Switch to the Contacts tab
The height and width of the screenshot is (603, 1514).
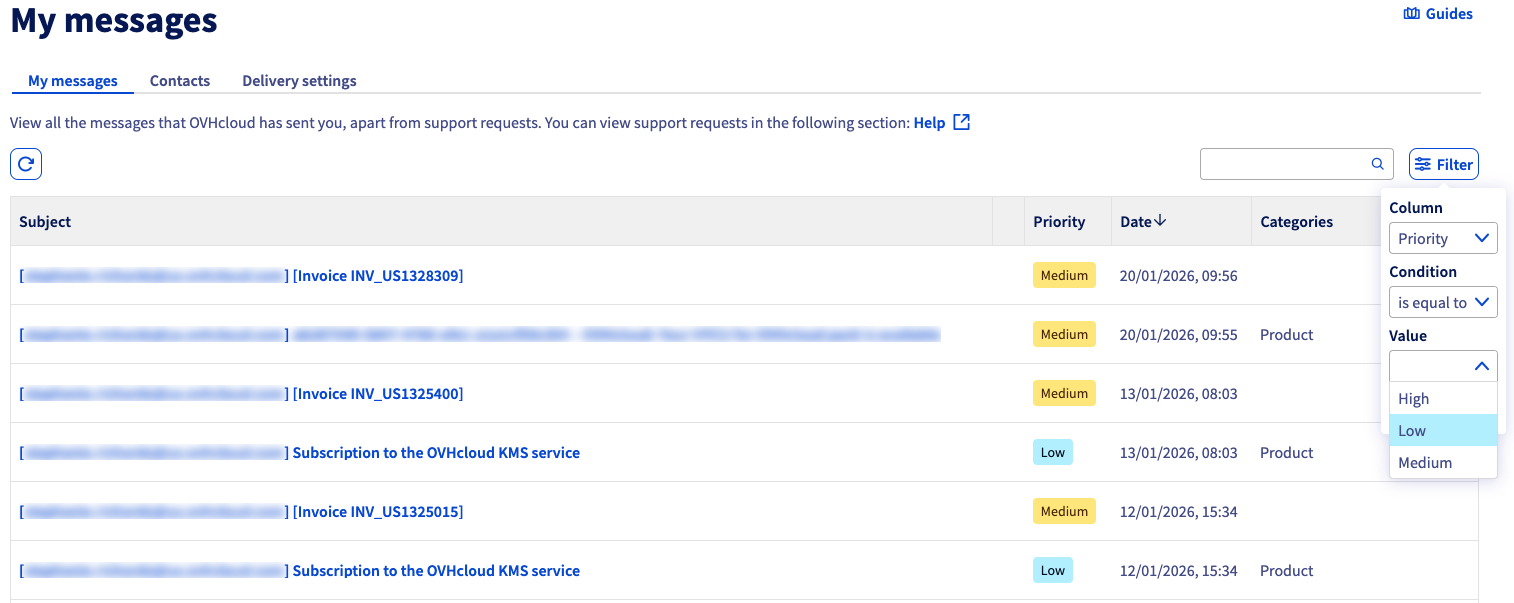click(180, 81)
